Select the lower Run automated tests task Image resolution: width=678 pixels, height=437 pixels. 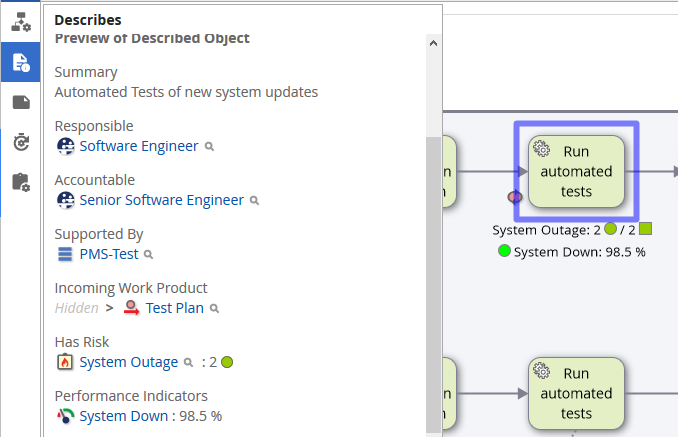pyautogui.click(x=576, y=394)
